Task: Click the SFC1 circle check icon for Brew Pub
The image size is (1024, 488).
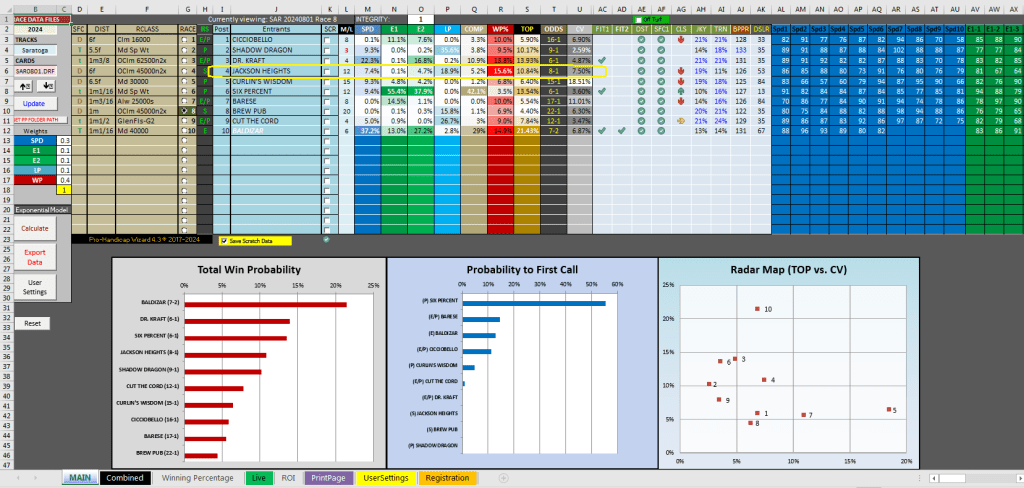Action: pos(661,110)
